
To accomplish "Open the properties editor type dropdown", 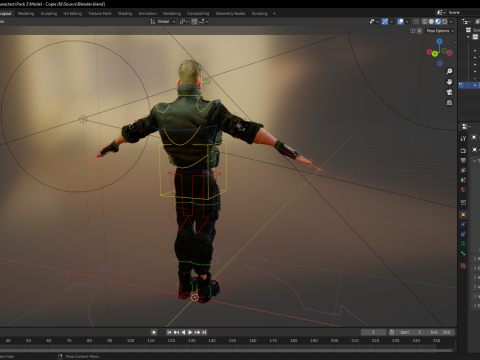I will pos(466,126).
